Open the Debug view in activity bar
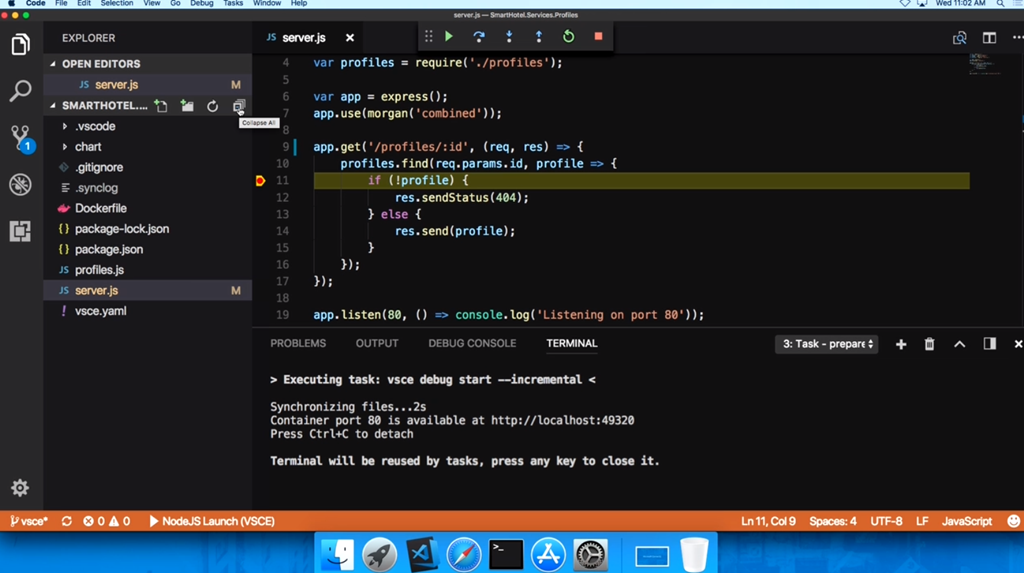 [20, 184]
